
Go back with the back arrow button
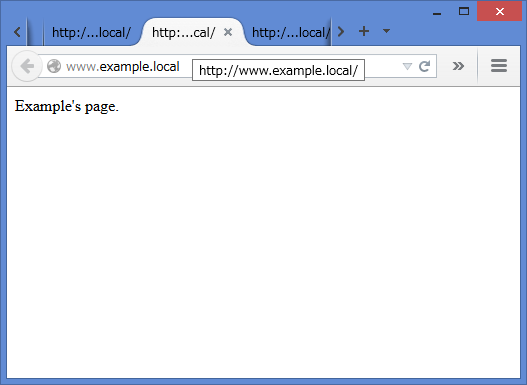[x=27, y=66]
